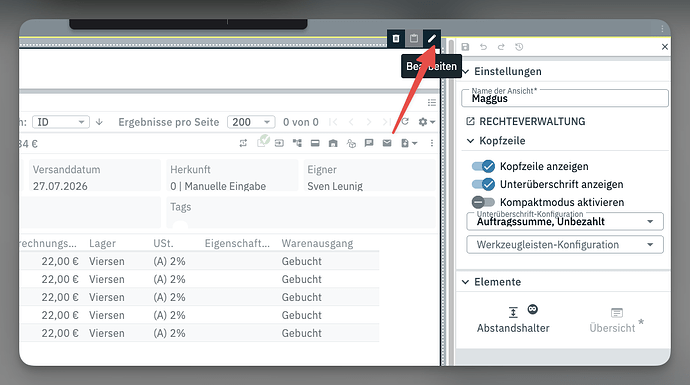Collapse the Elemente section

(x=466, y=282)
